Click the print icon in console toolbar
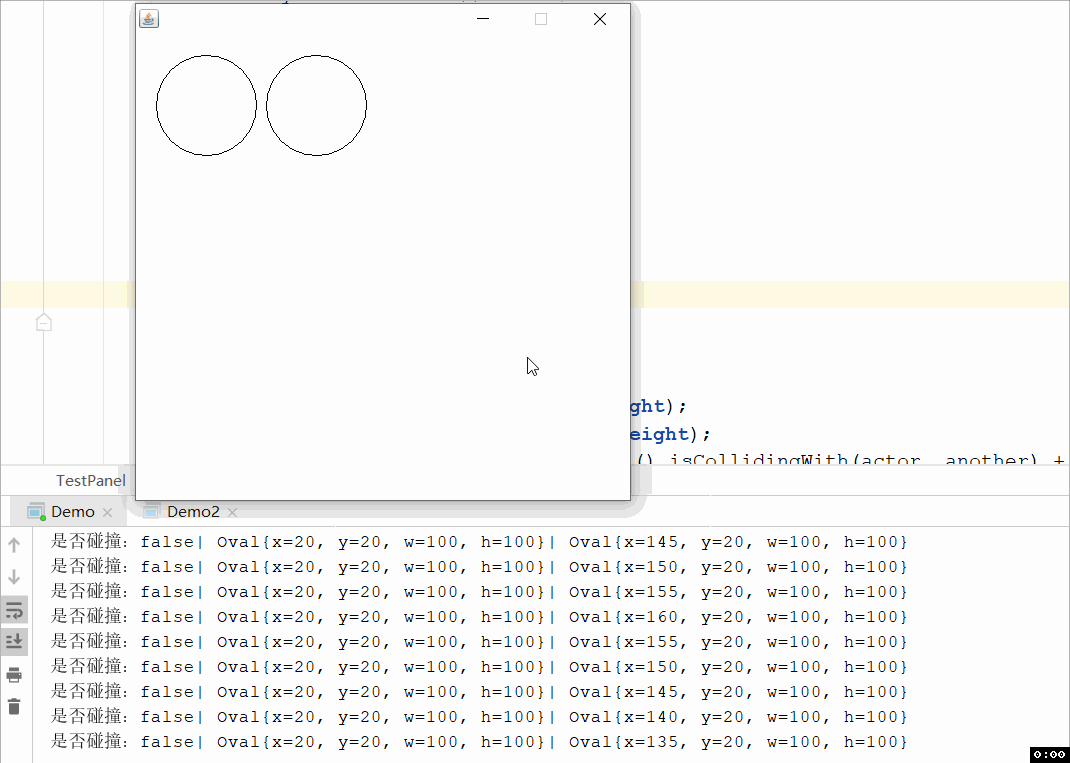 pos(14,676)
